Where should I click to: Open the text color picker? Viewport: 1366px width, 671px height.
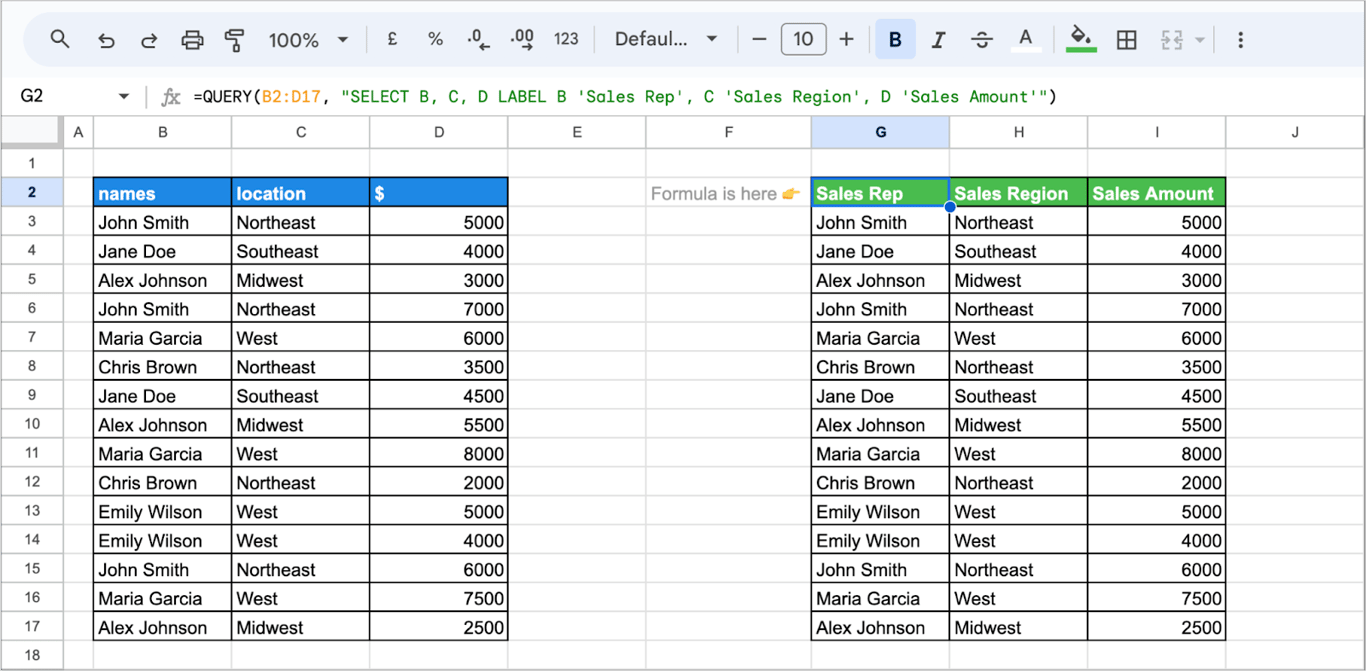pyautogui.click(x=1025, y=39)
